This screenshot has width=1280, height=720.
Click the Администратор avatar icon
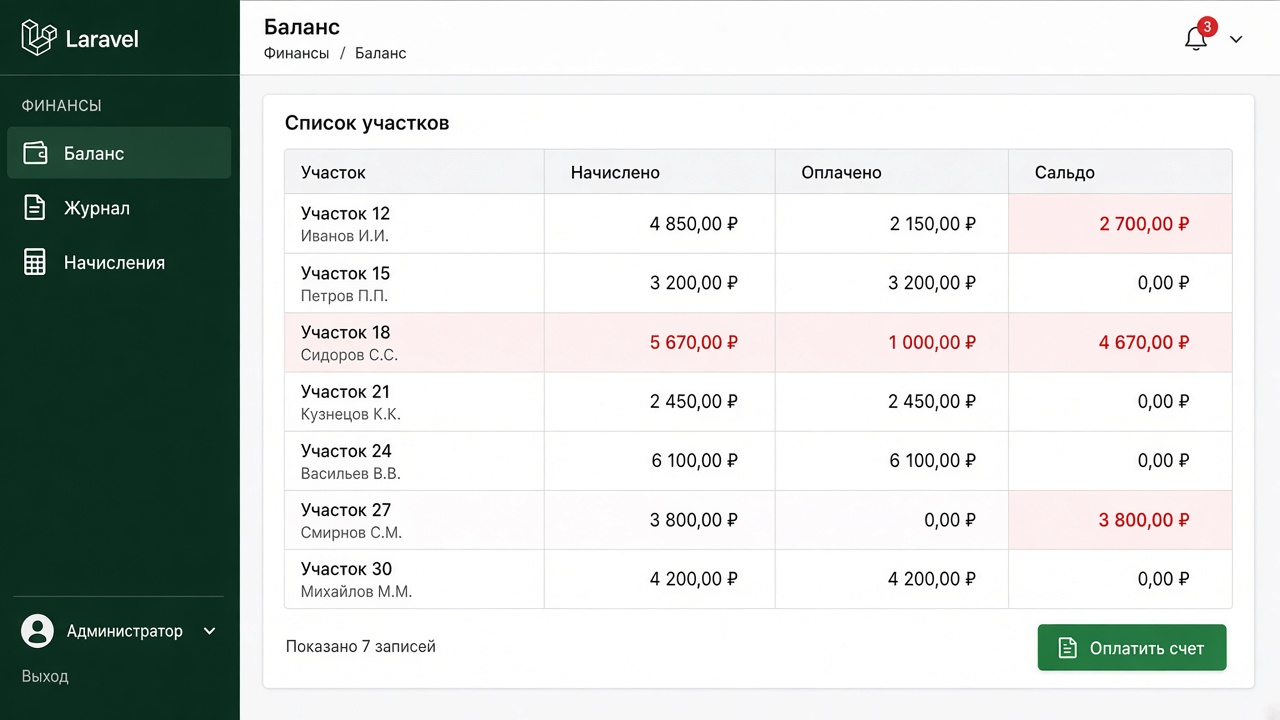[x=38, y=631]
